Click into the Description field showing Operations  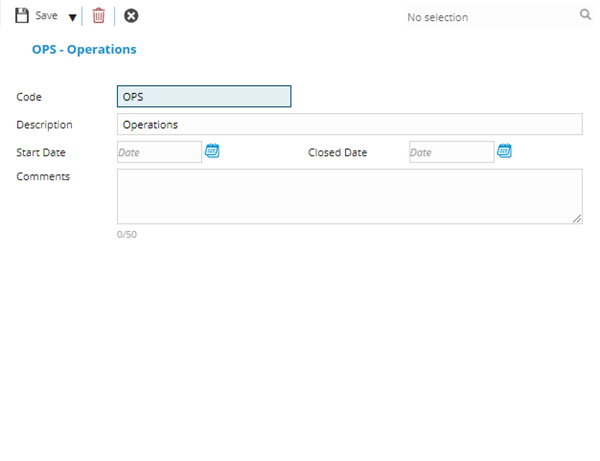coord(349,125)
